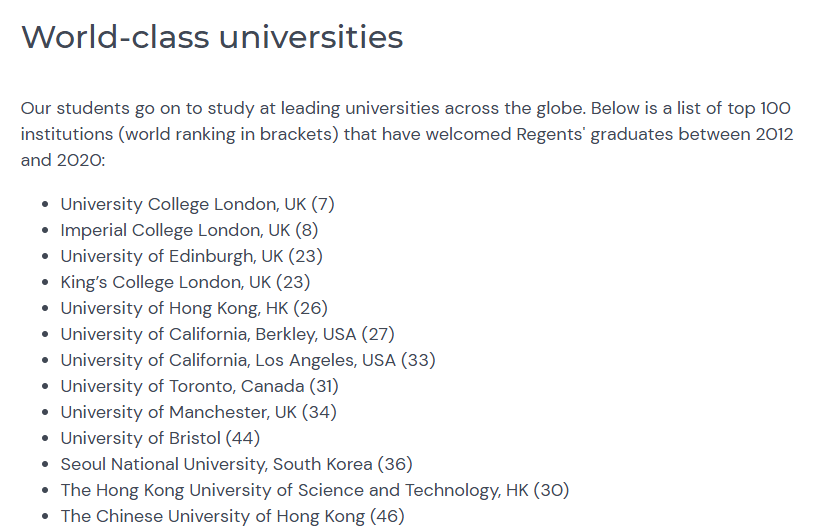Select University of Edinburgh, UK (23)

pos(192,256)
